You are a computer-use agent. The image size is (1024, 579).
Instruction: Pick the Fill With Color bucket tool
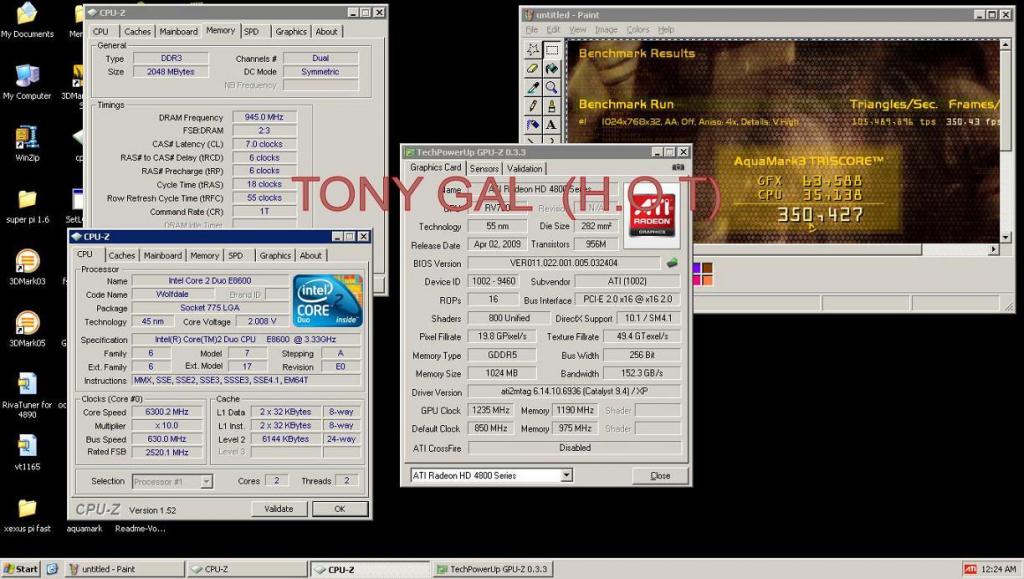[x=552, y=69]
